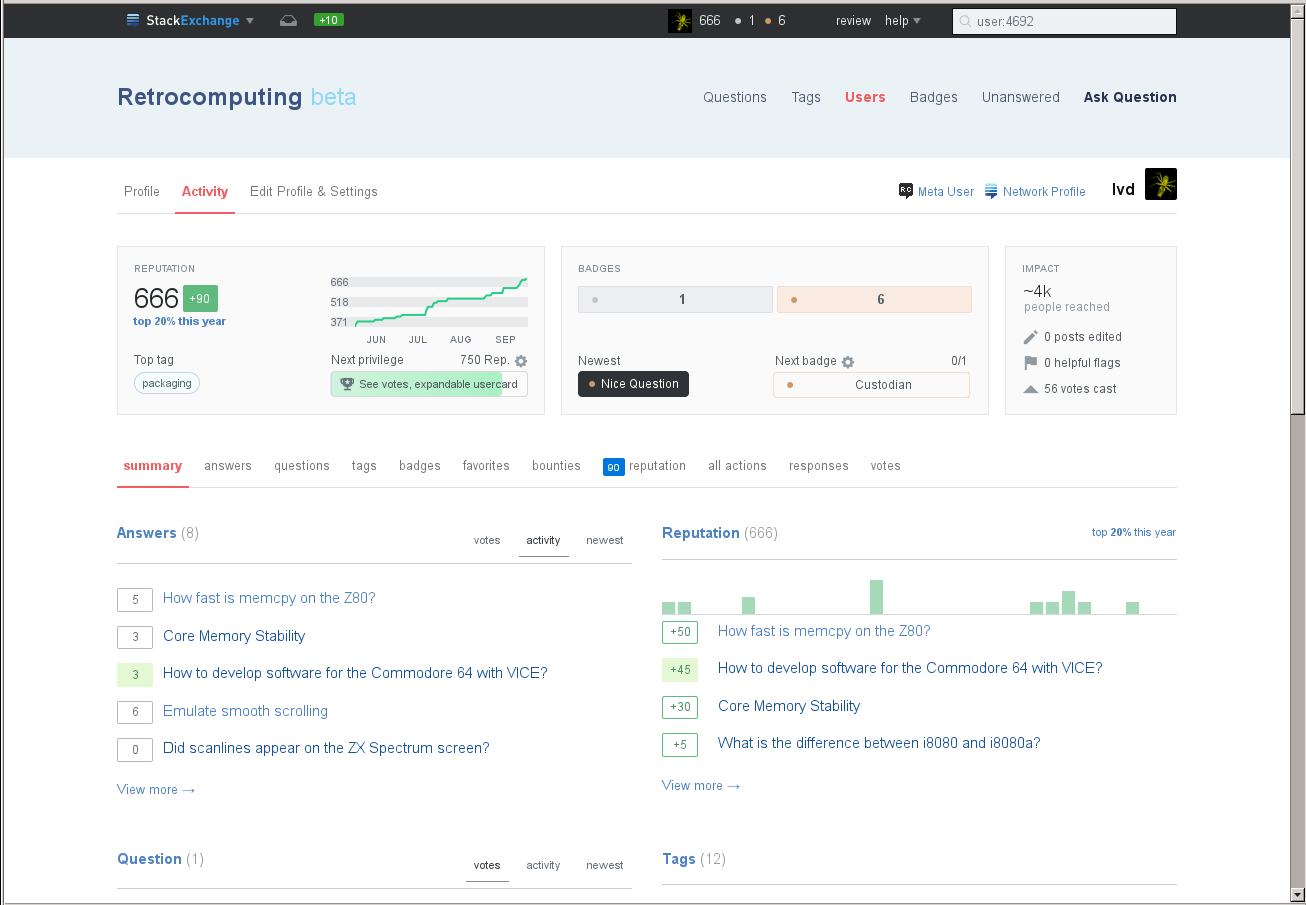Open 'Emulate smooth scrolling' answer link
This screenshot has width=1306, height=905.
(x=245, y=711)
